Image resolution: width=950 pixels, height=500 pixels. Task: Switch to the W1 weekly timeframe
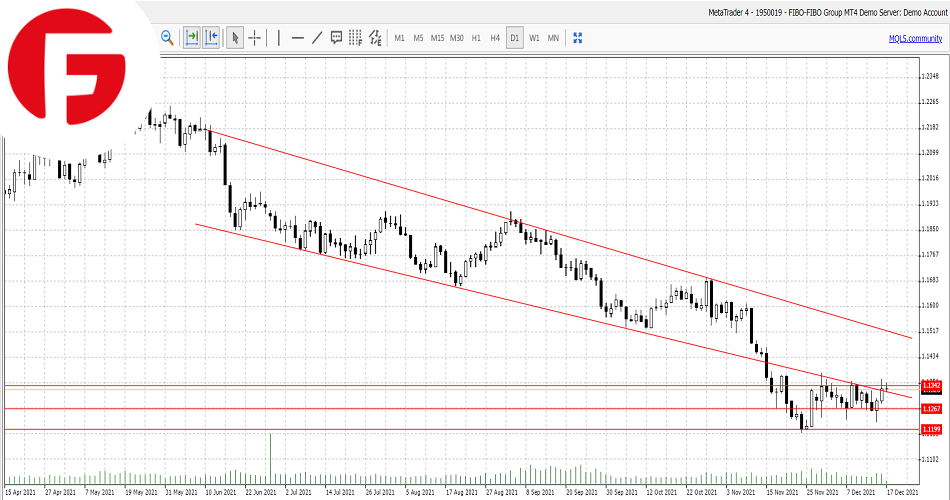point(534,38)
